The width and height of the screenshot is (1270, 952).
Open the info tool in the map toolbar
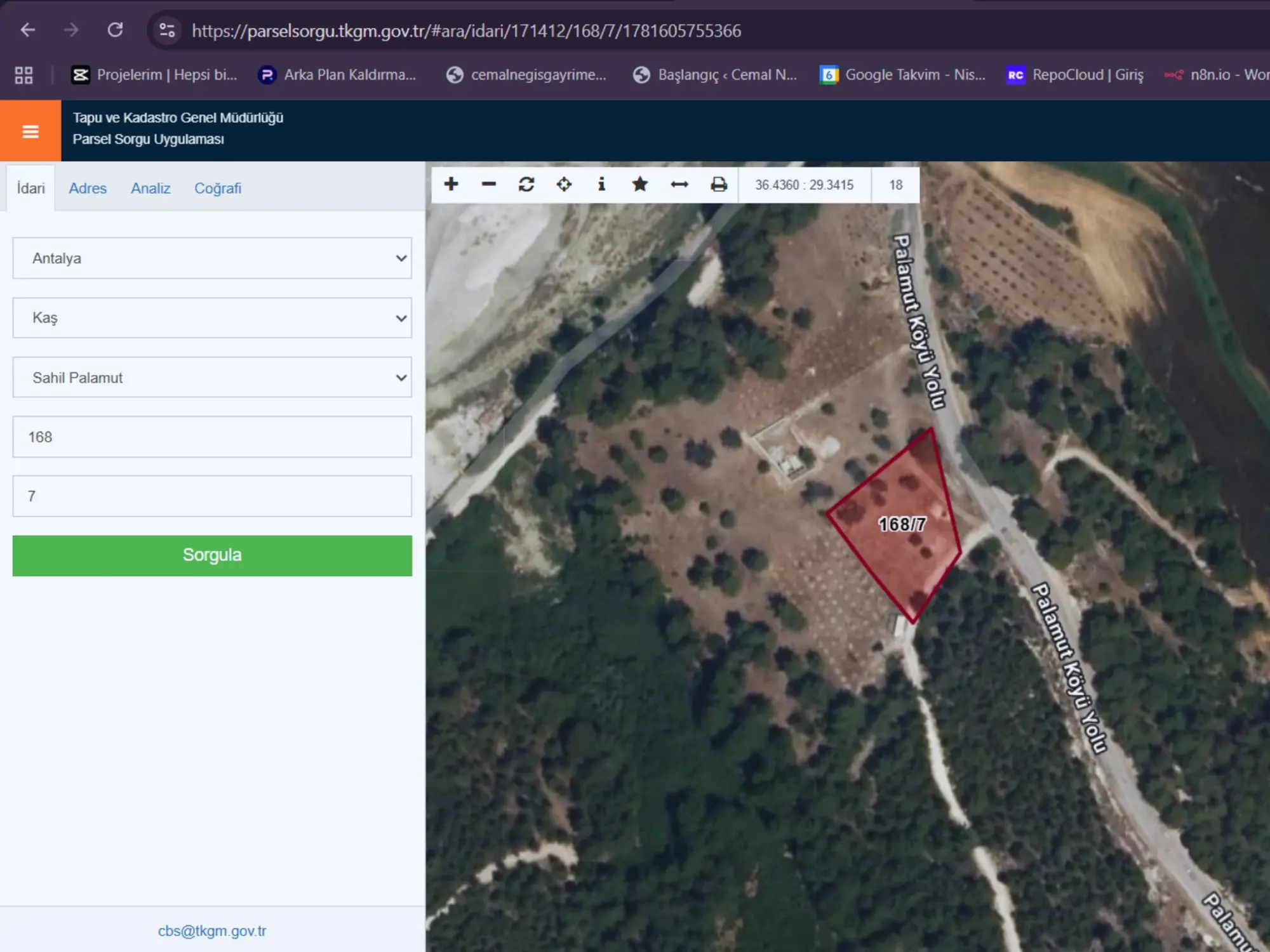[601, 184]
